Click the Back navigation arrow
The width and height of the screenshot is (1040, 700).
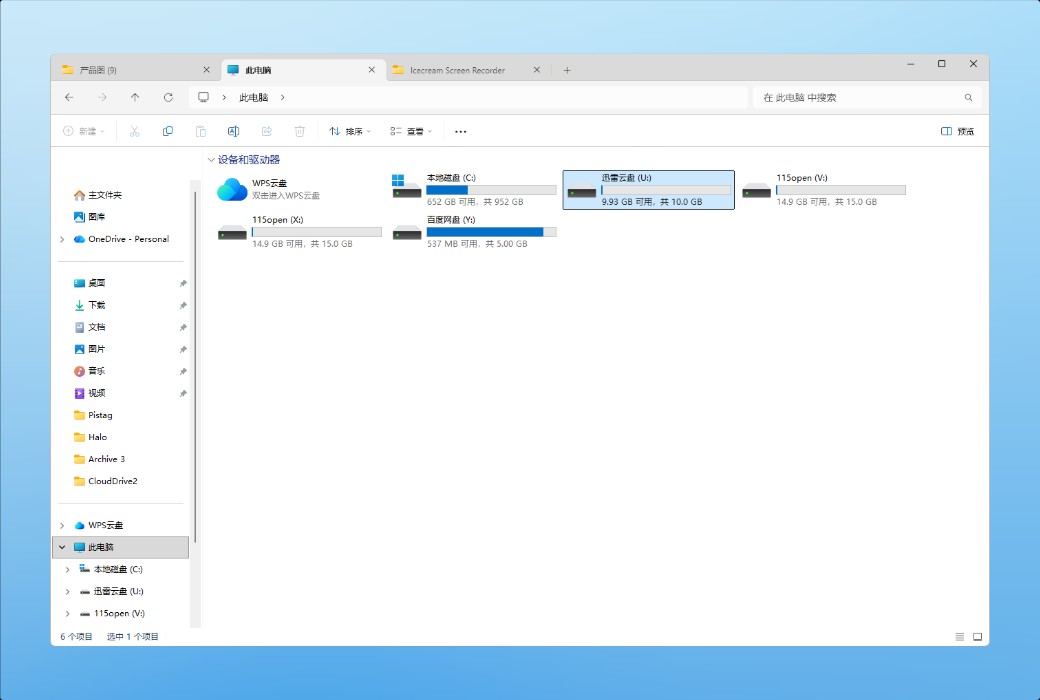[x=70, y=98]
